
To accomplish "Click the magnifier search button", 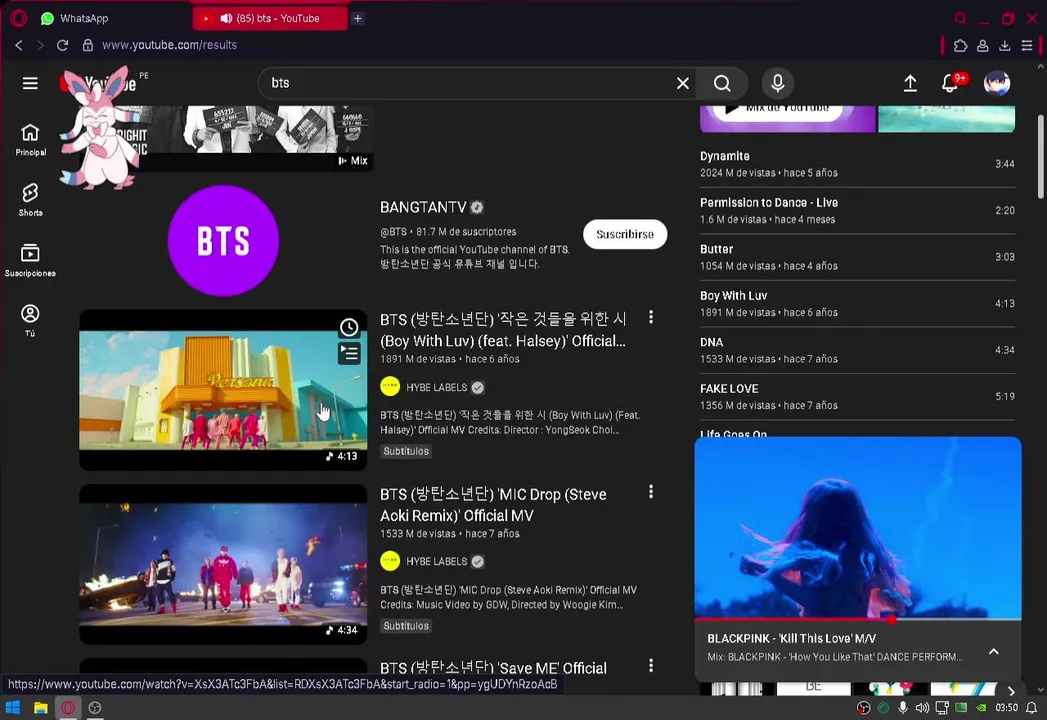I will click(722, 83).
